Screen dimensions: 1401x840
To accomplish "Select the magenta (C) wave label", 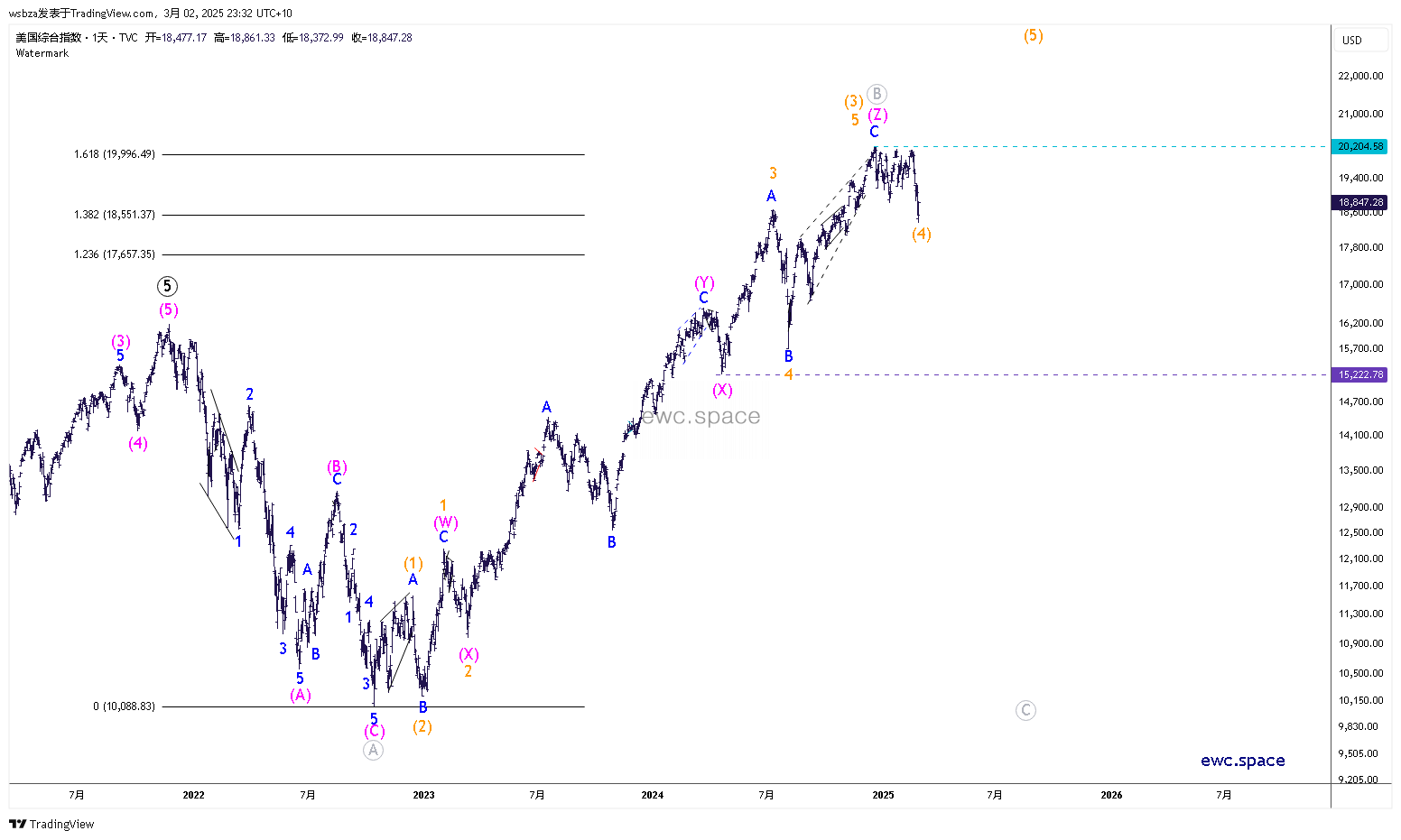I will [375, 731].
